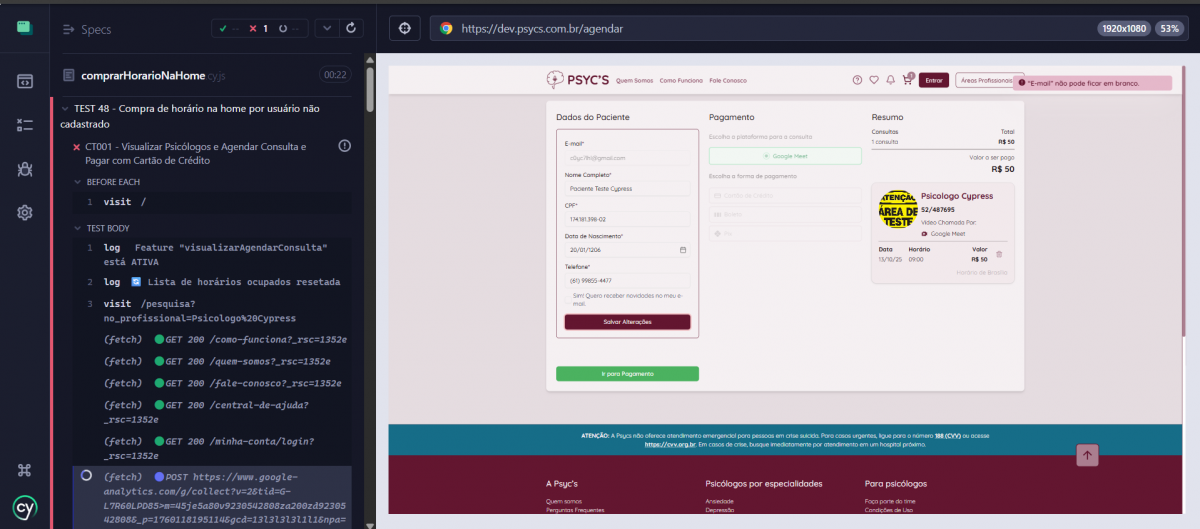Open the test run options chevron dropdown
Screen dimensions: 1200x529
coord(327,29)
